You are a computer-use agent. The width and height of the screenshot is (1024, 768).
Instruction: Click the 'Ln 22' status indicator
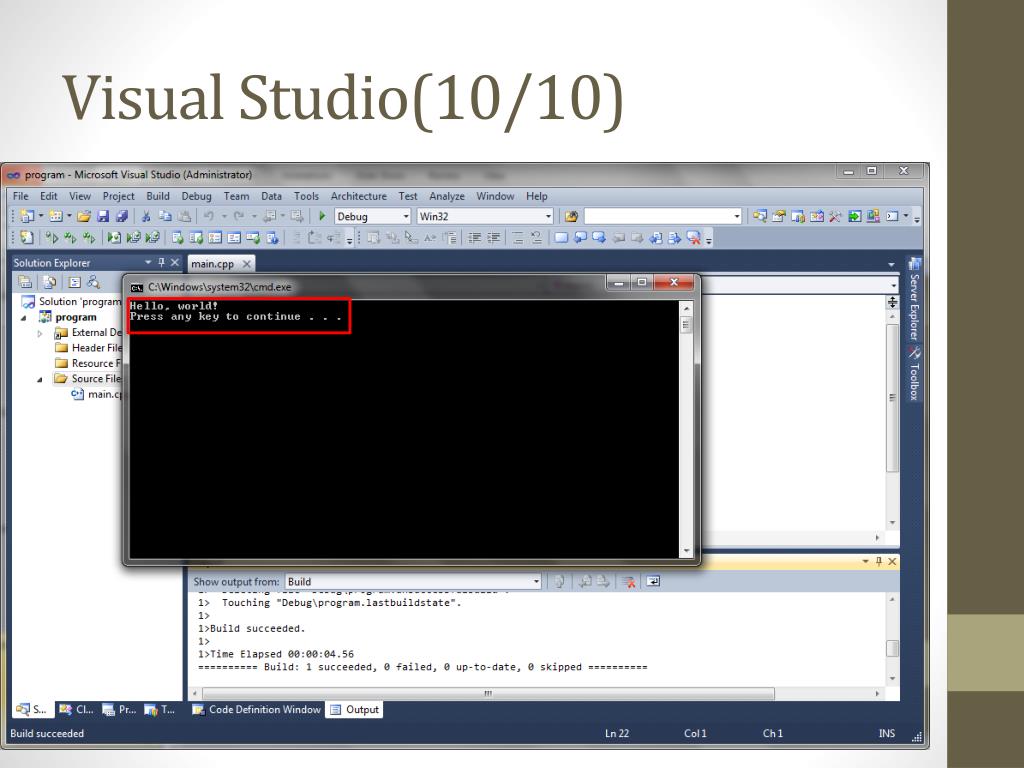pos(617,733)
